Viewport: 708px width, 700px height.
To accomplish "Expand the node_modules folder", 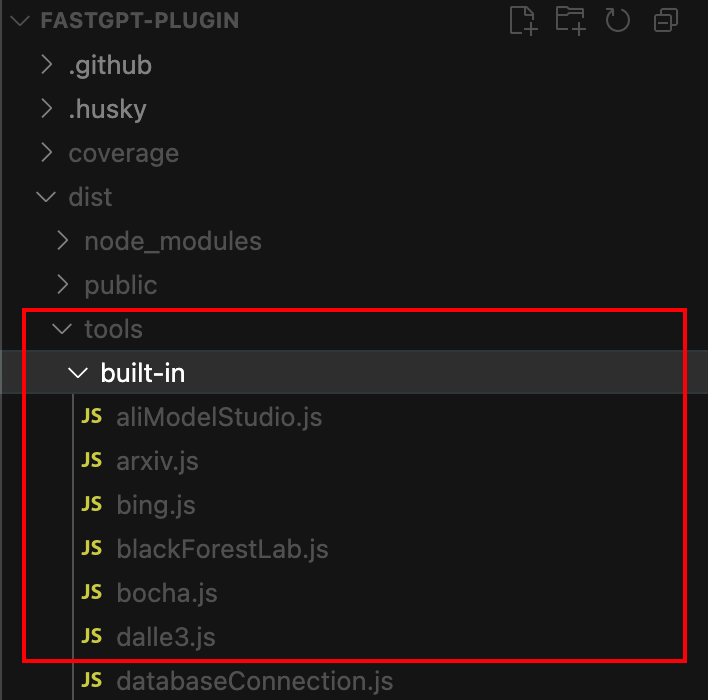I will 63,241.
